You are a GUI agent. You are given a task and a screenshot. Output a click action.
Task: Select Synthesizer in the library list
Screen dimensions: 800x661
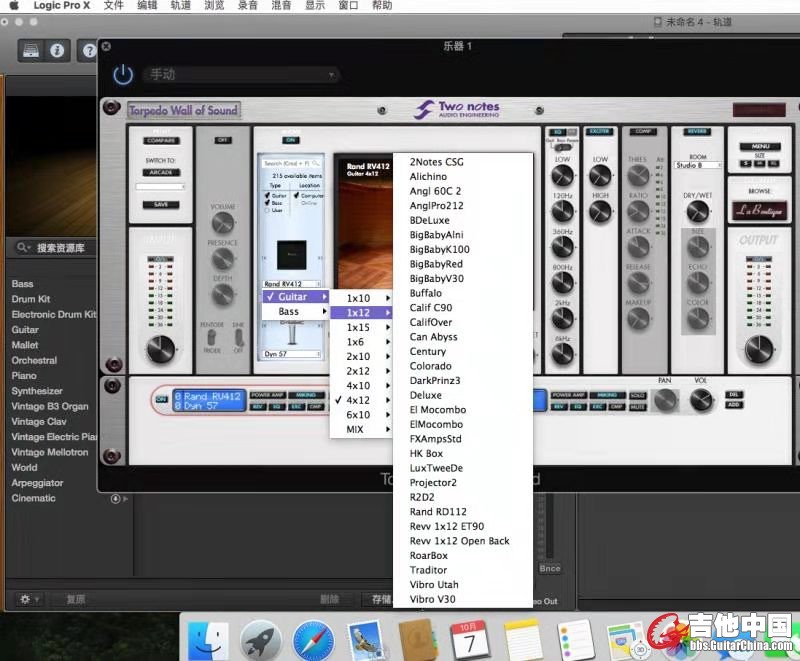click(37, 391)
